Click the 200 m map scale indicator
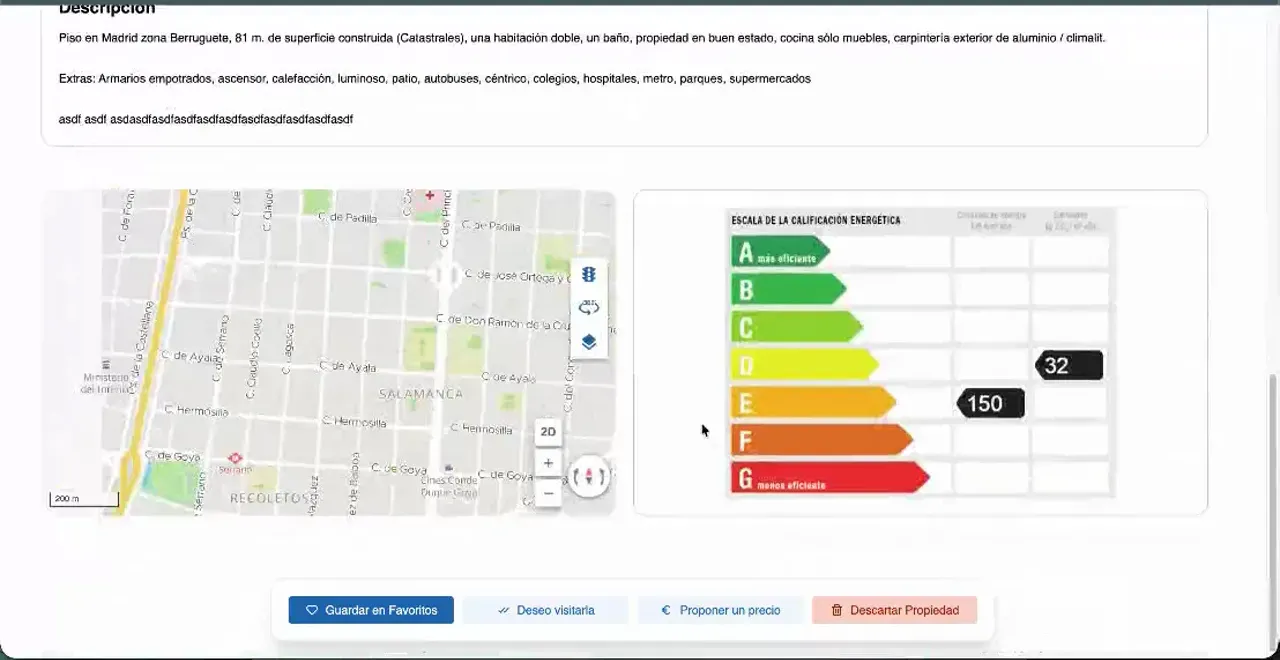The height and width of the screenshot is (660, 1280). coord(84,499)
